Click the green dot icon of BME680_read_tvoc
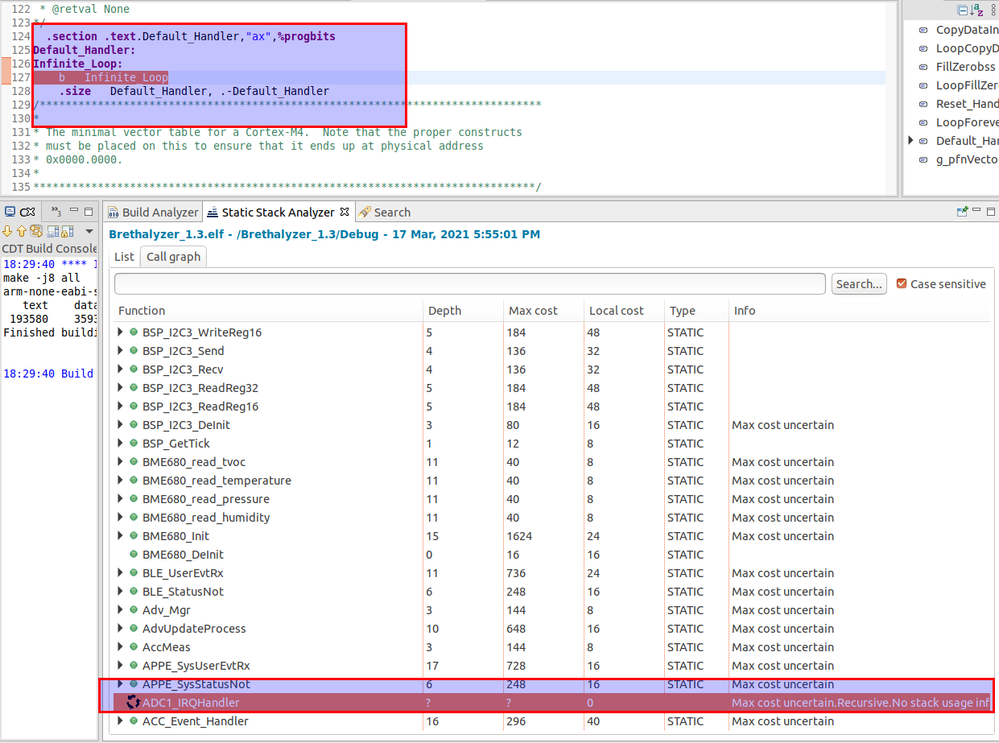Viewport: 999px width, 743px height. [x=134, y=461]
